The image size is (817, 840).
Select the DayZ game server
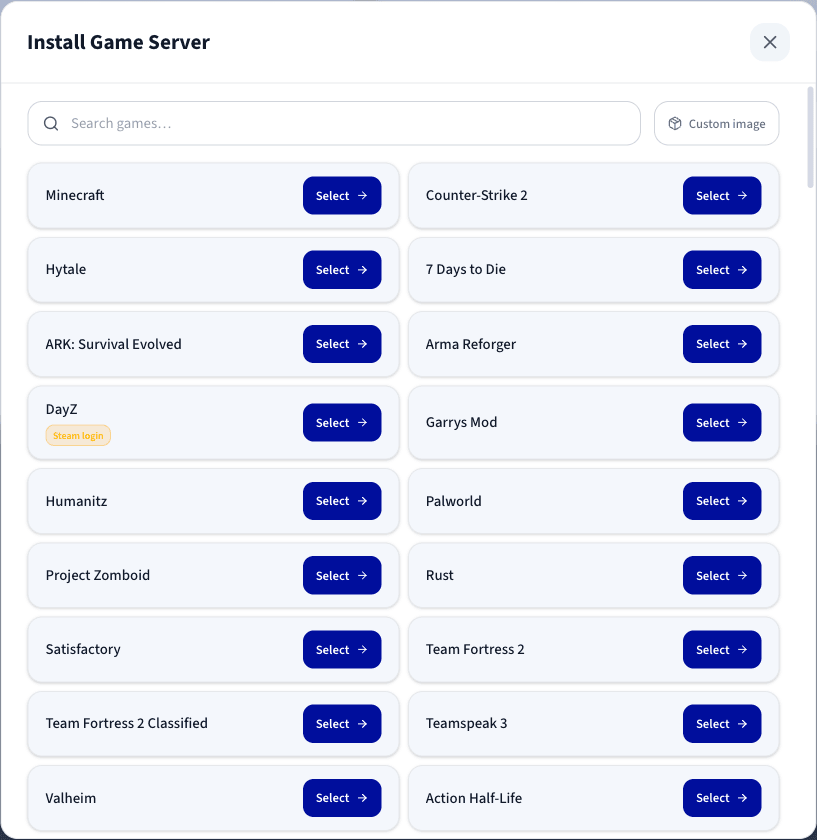coord(342,422)
